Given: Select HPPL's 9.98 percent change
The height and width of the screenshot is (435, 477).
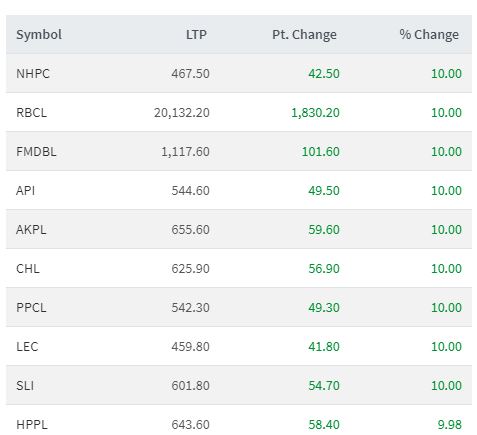Looking at the screenshot, I should coord(450,425).
